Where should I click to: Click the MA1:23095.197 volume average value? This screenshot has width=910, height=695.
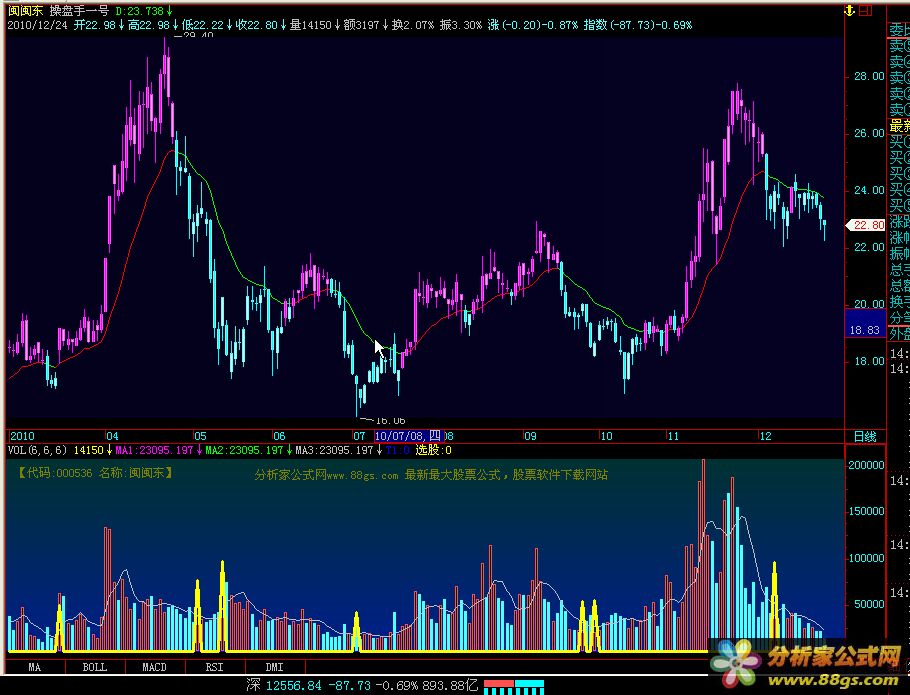click(x=154, y=450)
